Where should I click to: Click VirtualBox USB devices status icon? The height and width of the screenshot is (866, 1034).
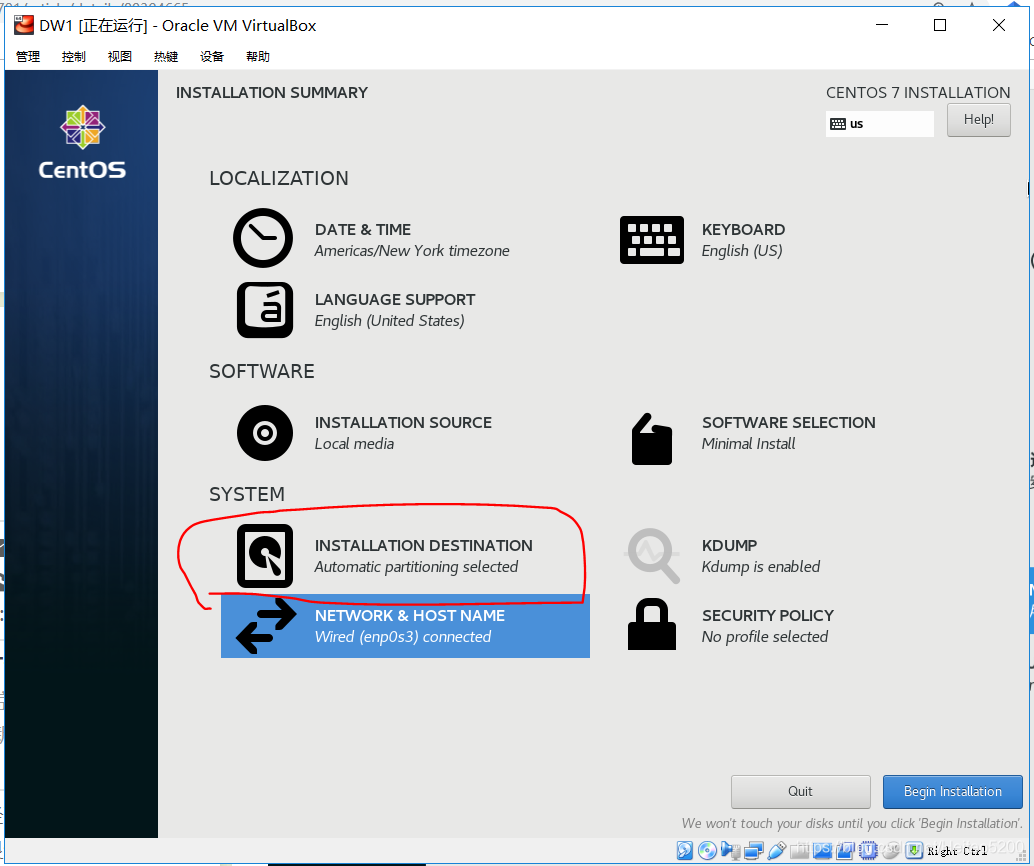[x=777, y=850]
